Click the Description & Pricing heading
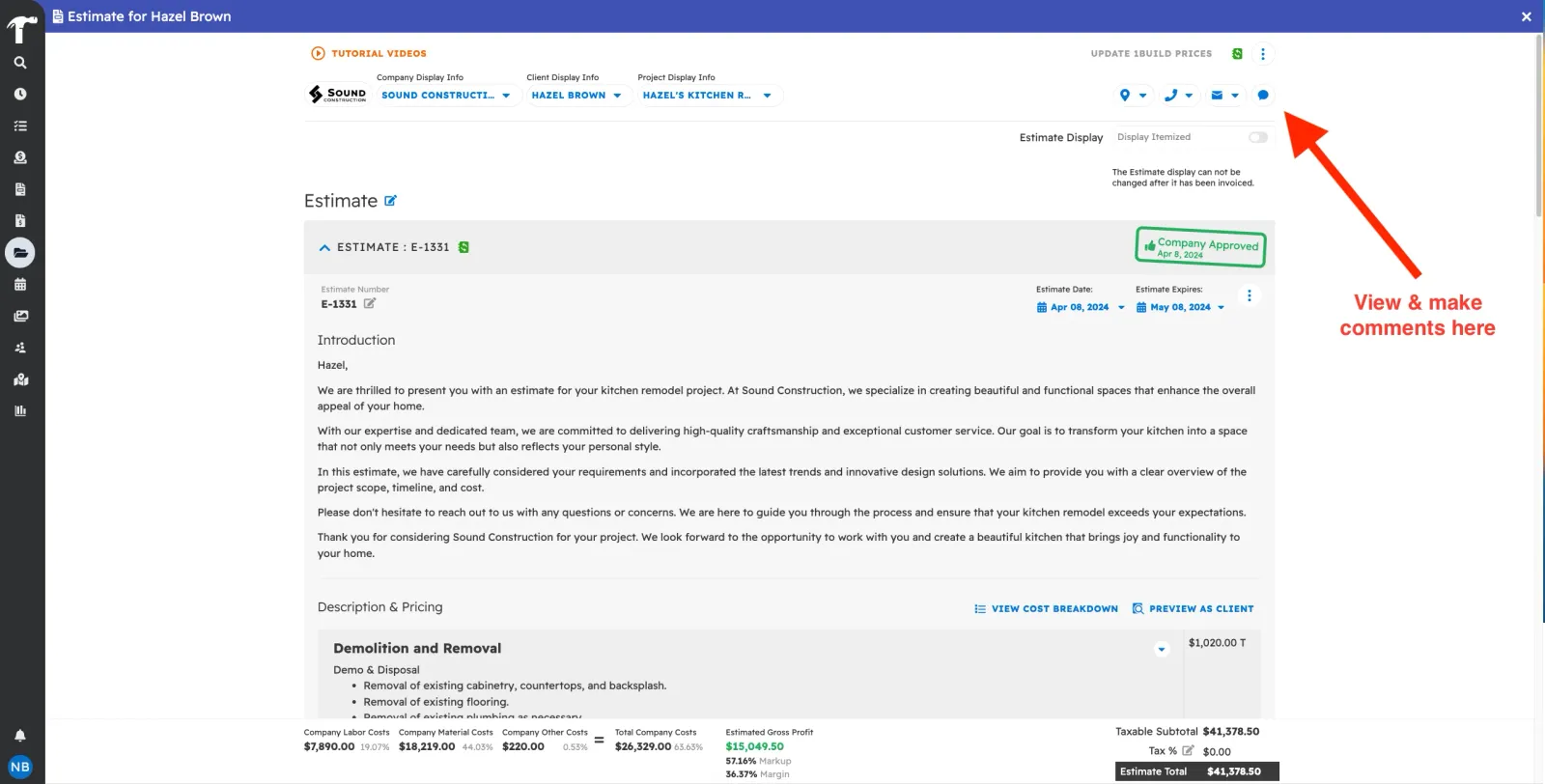This screenshot has width=1545, height=784. click(x=379, y=607)
